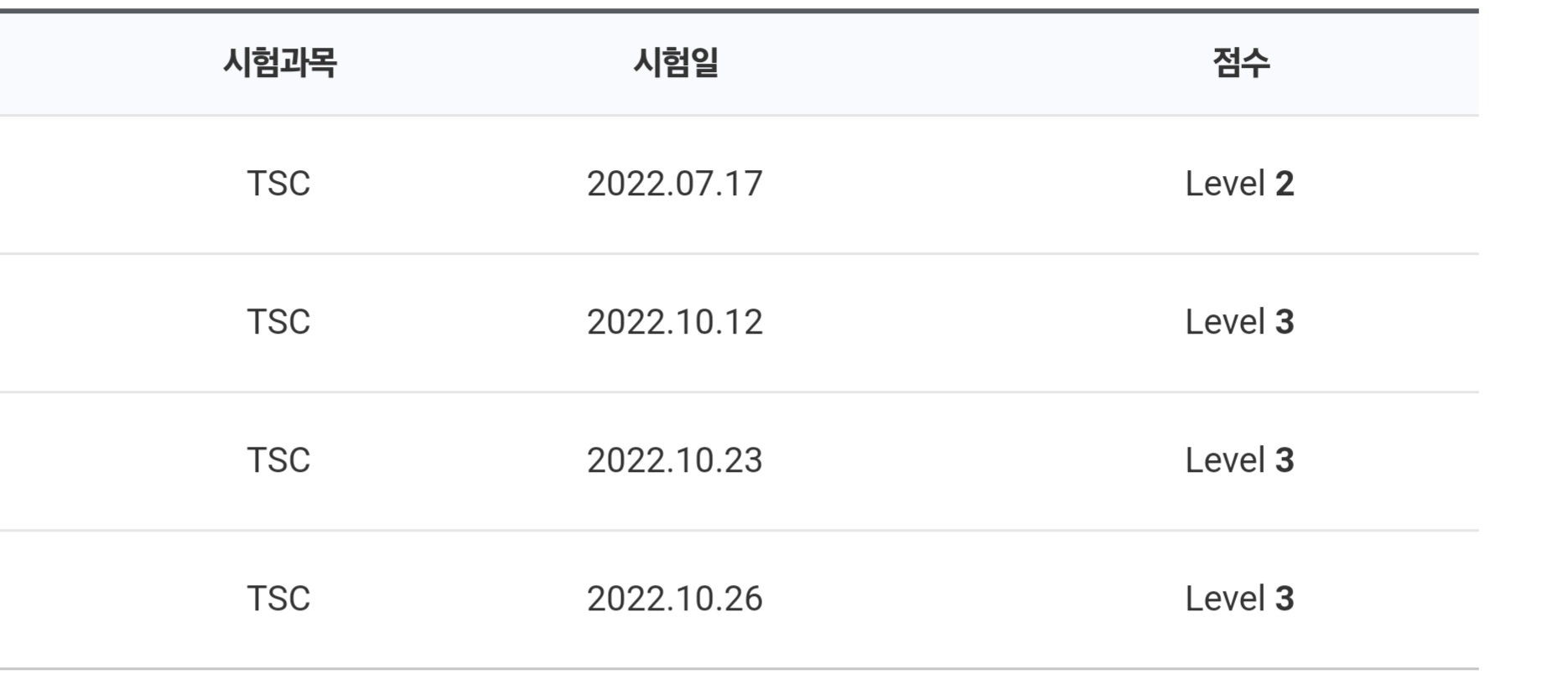Click the Level 2 score

coord(1239,184)
